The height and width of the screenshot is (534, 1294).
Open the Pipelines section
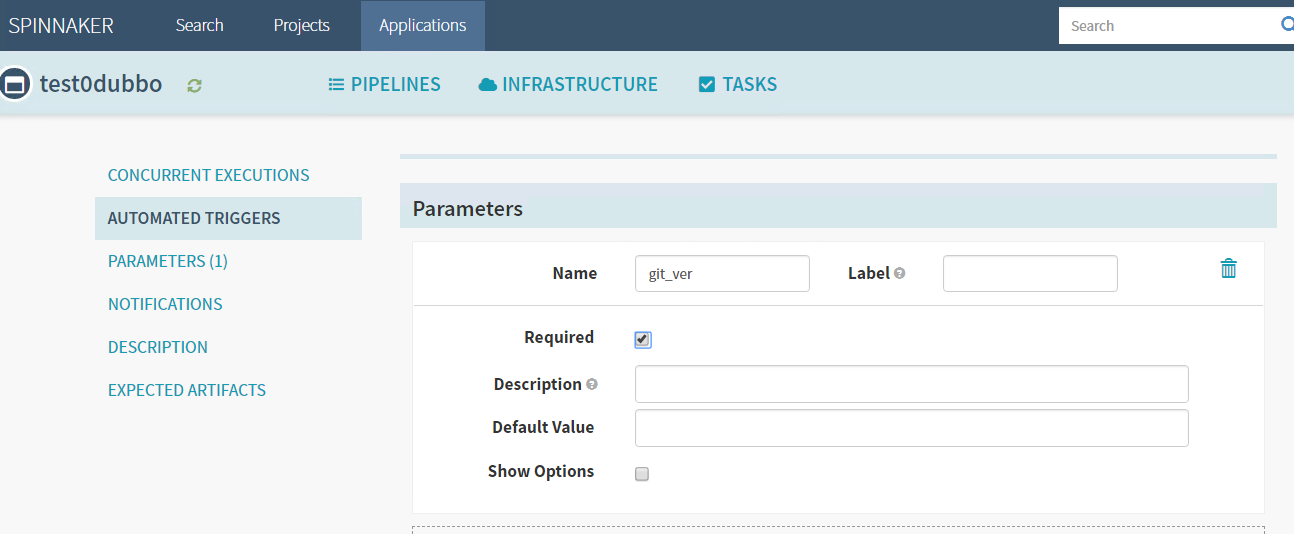[x=384, y=85]
